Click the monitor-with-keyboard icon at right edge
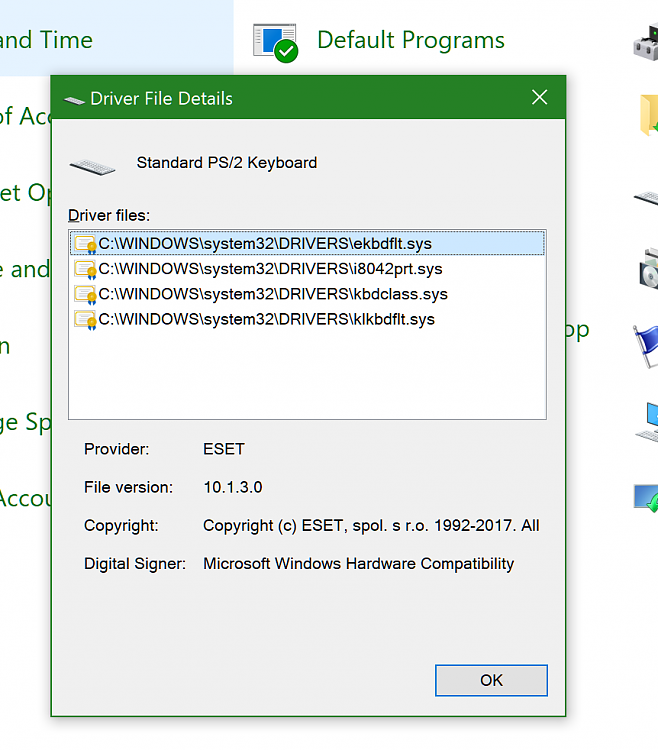Screen dimensions: 658x750 [646, 422]
